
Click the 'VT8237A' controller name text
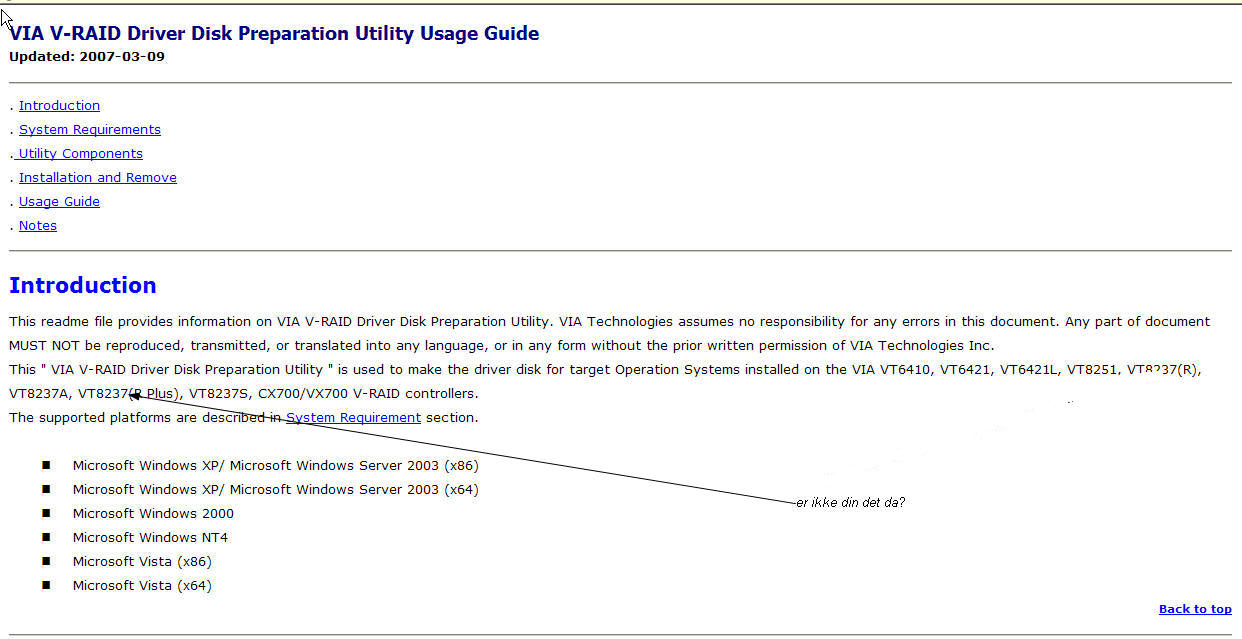coord(39,394)
